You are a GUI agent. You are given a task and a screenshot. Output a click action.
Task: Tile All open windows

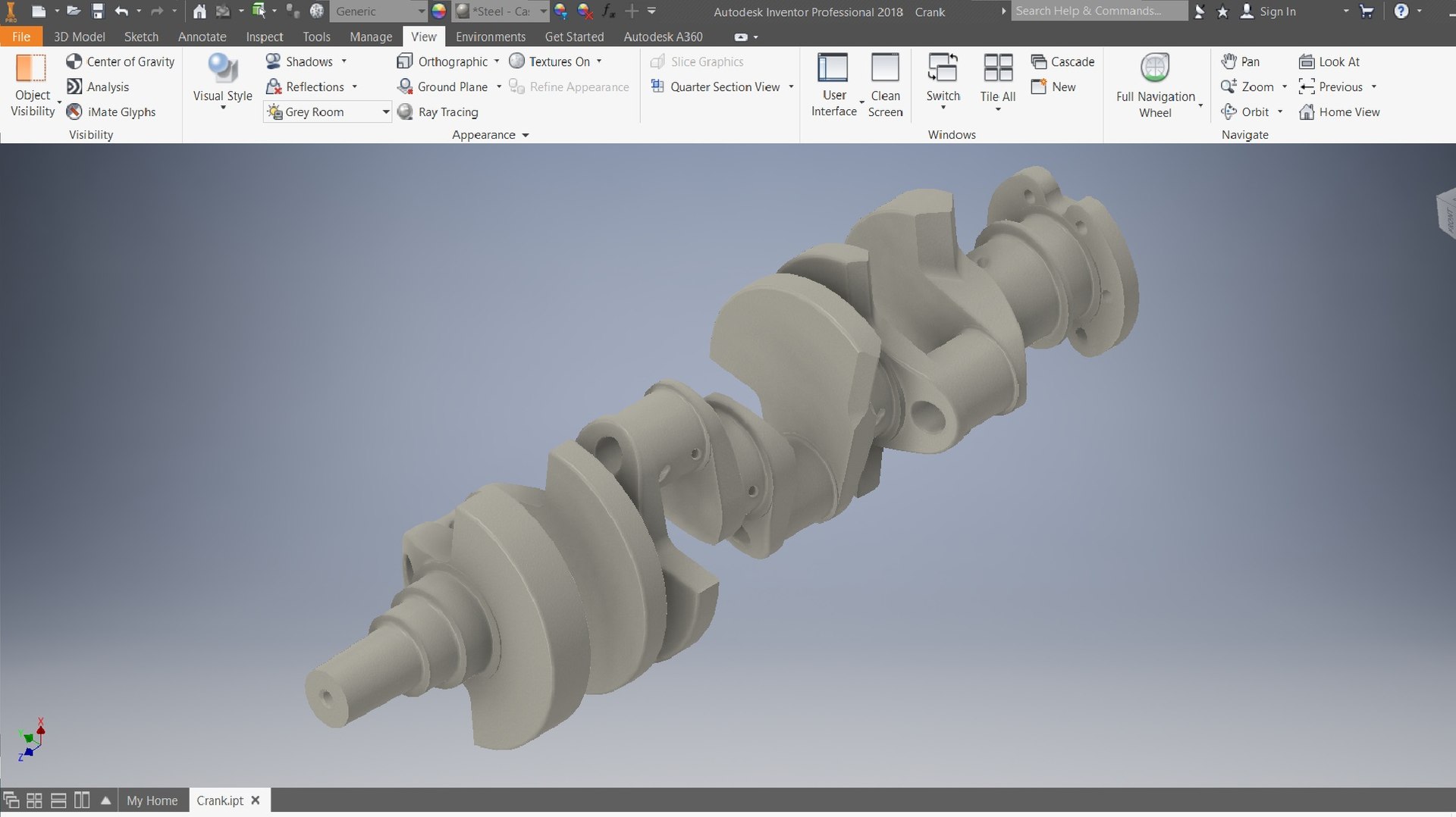tap(998, 82)
